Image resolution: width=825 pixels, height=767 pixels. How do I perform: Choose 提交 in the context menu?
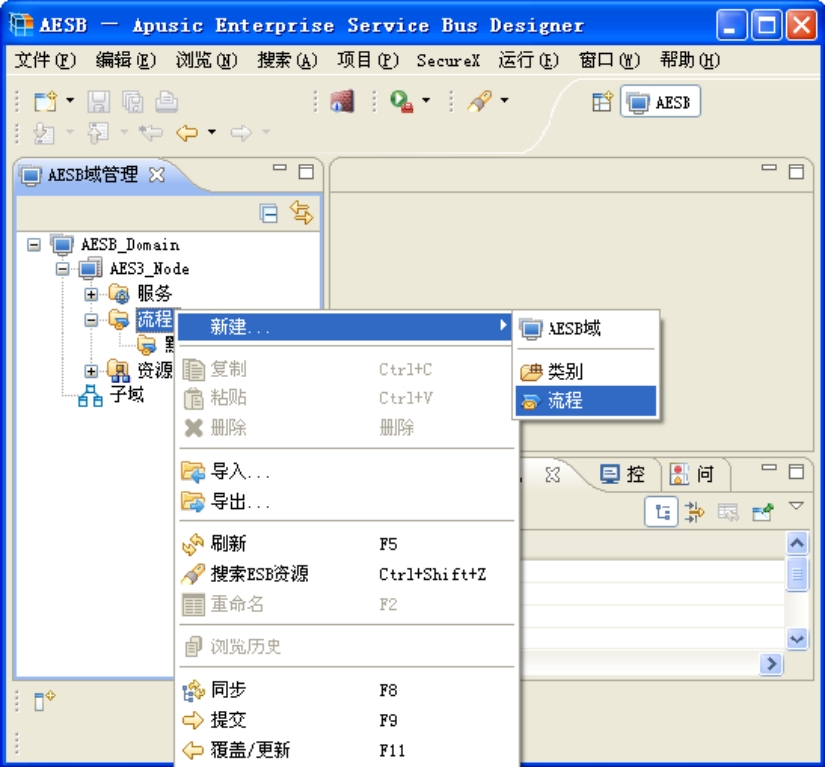coord(347,720)
